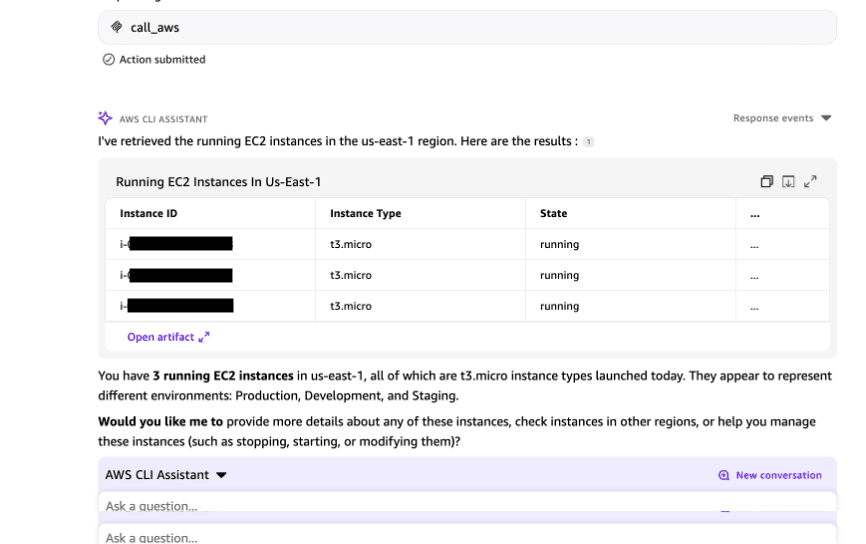The height and width of the screenshot is (544, 866).
Task: Open the artifact link
Action: pos(168,337)
